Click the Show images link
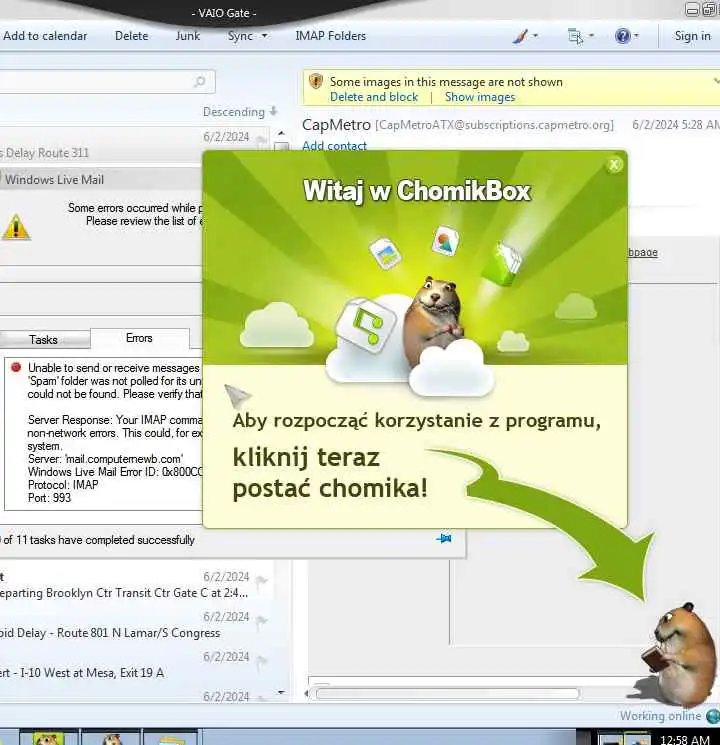 [x=480, y=97]
